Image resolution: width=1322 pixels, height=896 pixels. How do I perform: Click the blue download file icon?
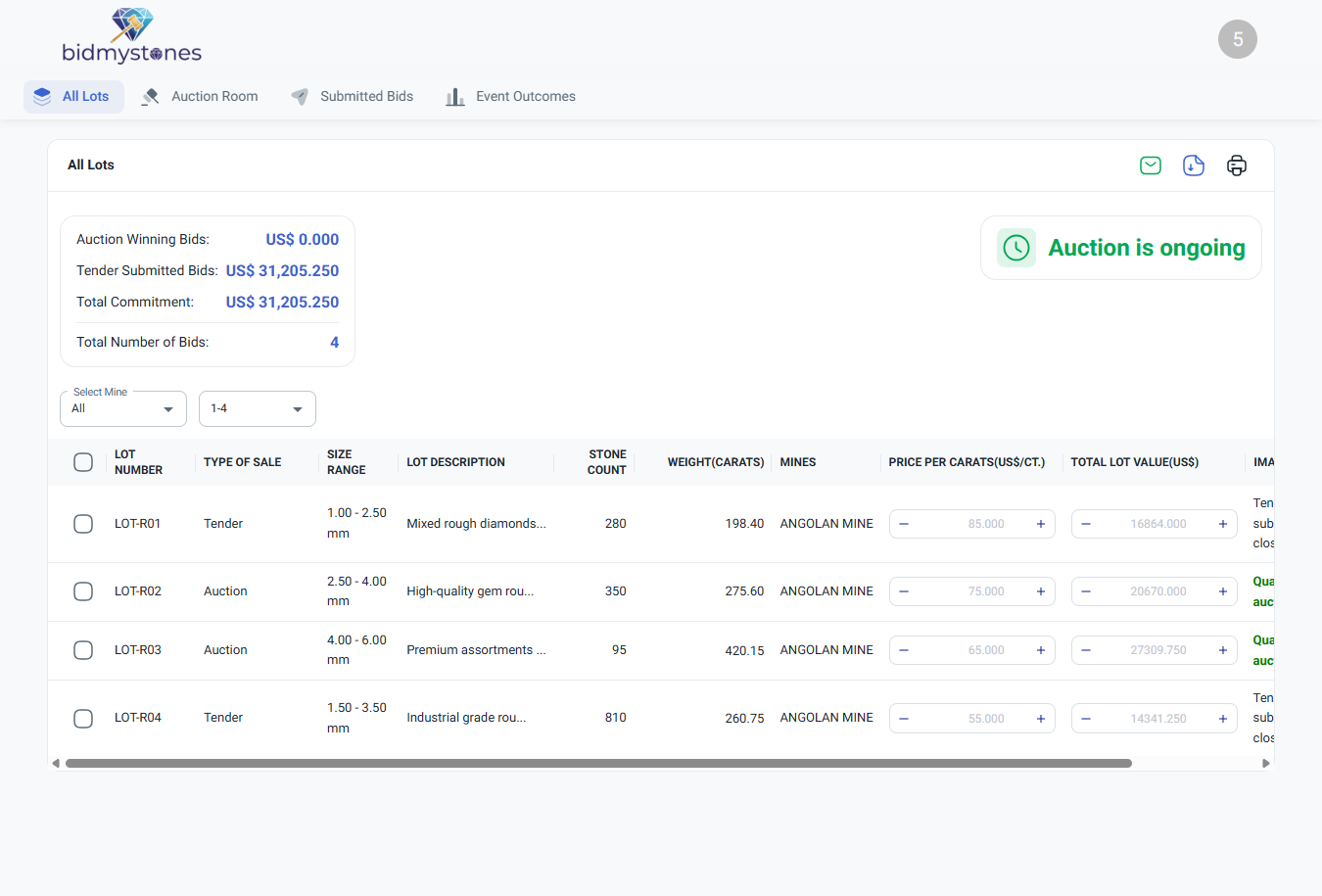click(1194, 165)
